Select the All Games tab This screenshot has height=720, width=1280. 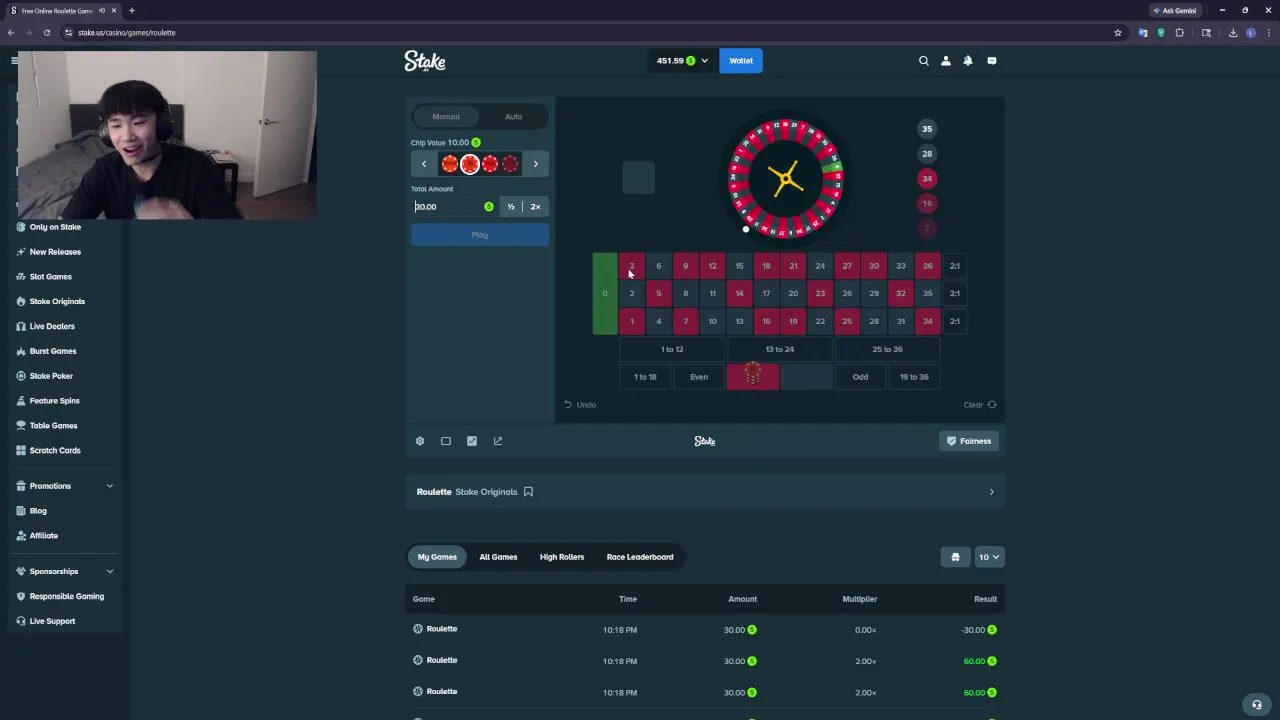click(x=498, y=557)
